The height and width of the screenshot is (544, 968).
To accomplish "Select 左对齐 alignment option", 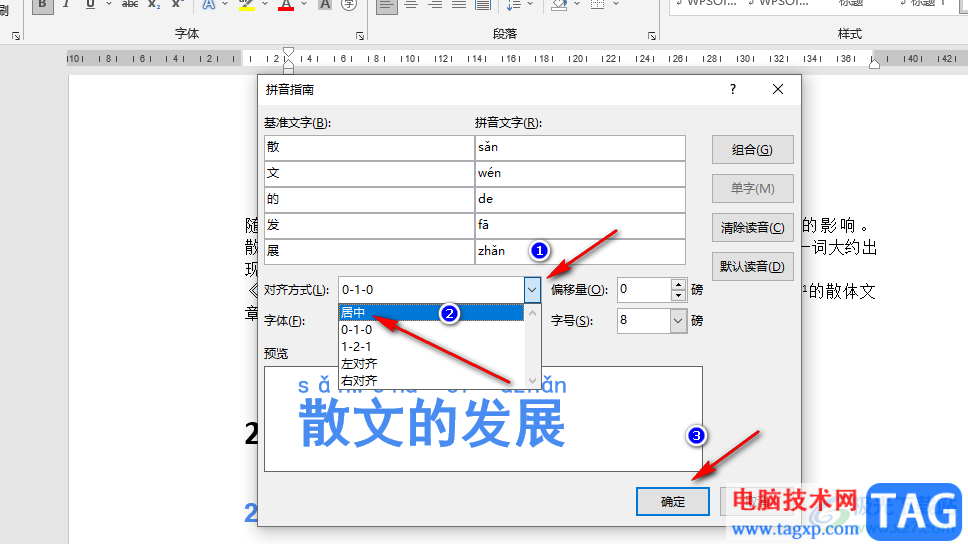I will coord(431,364).
